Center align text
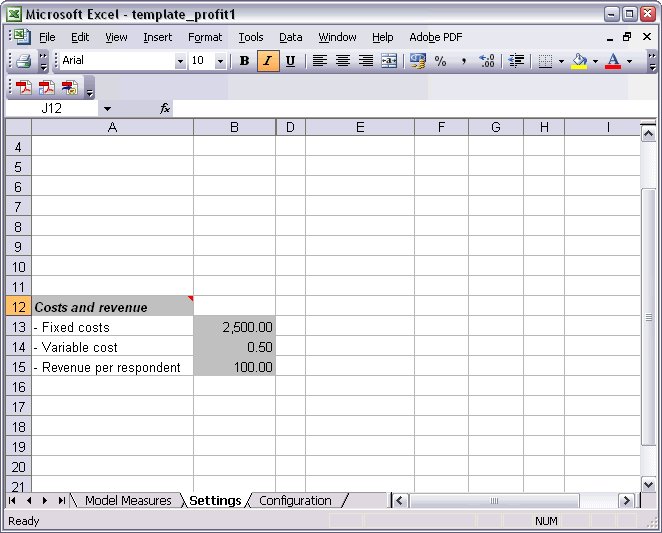The image size is (662, 533). click(x=343, y=61)
